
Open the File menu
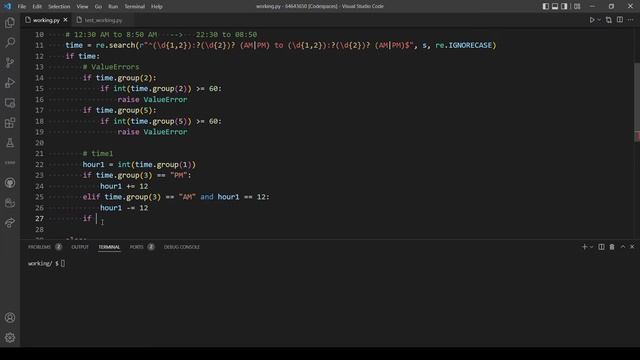pyautogui.click(x=22, y=7)
